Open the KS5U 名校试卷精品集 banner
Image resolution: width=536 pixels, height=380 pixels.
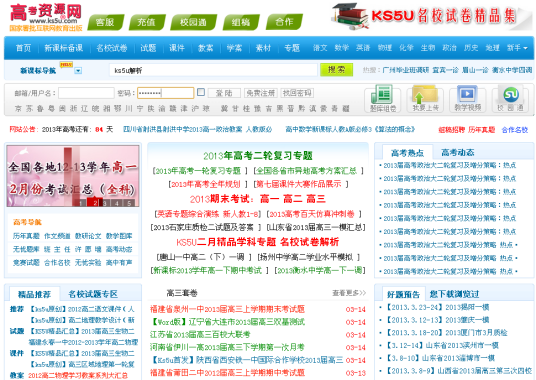click(x=431, y=16)
